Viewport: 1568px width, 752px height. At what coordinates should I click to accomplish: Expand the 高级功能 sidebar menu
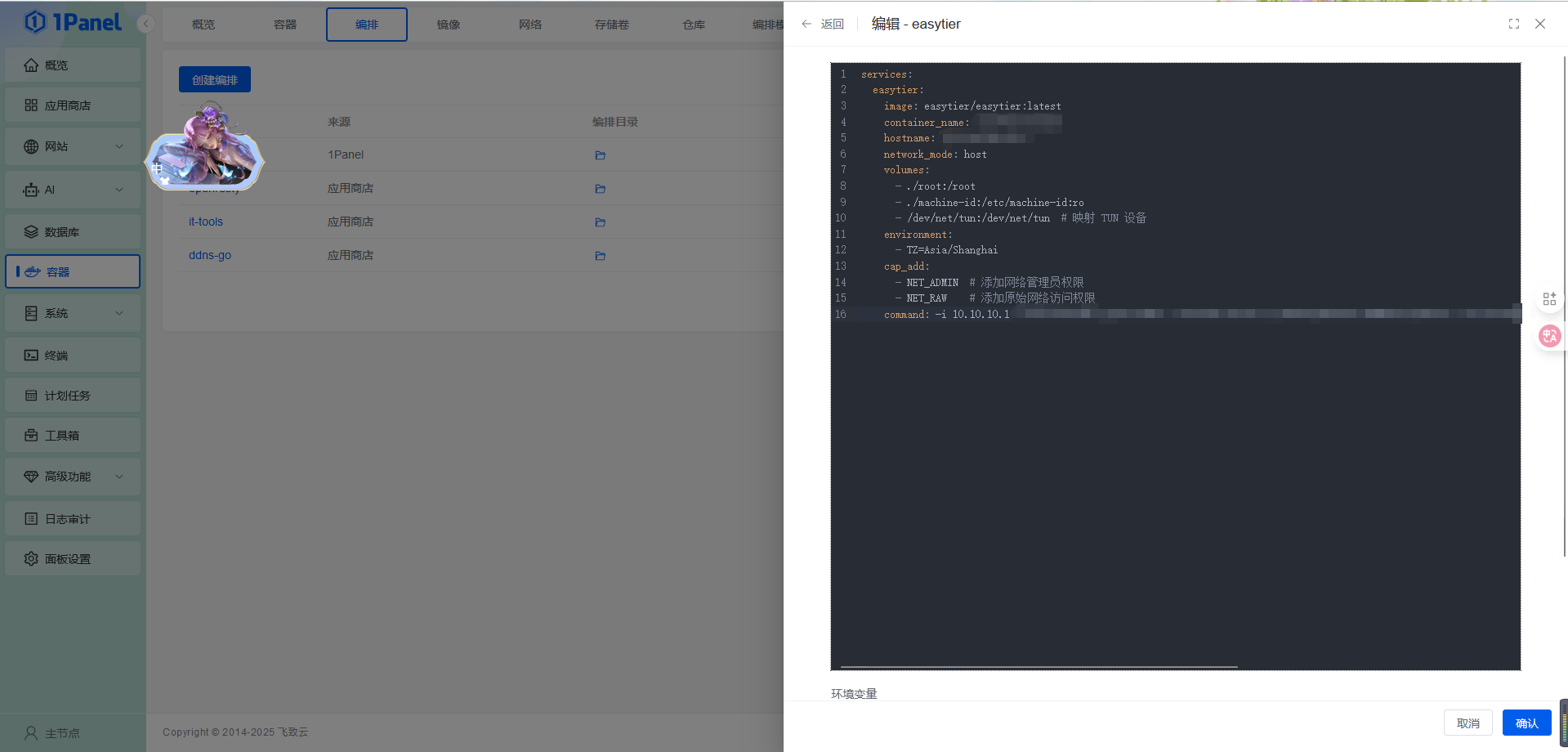[73, 477]
